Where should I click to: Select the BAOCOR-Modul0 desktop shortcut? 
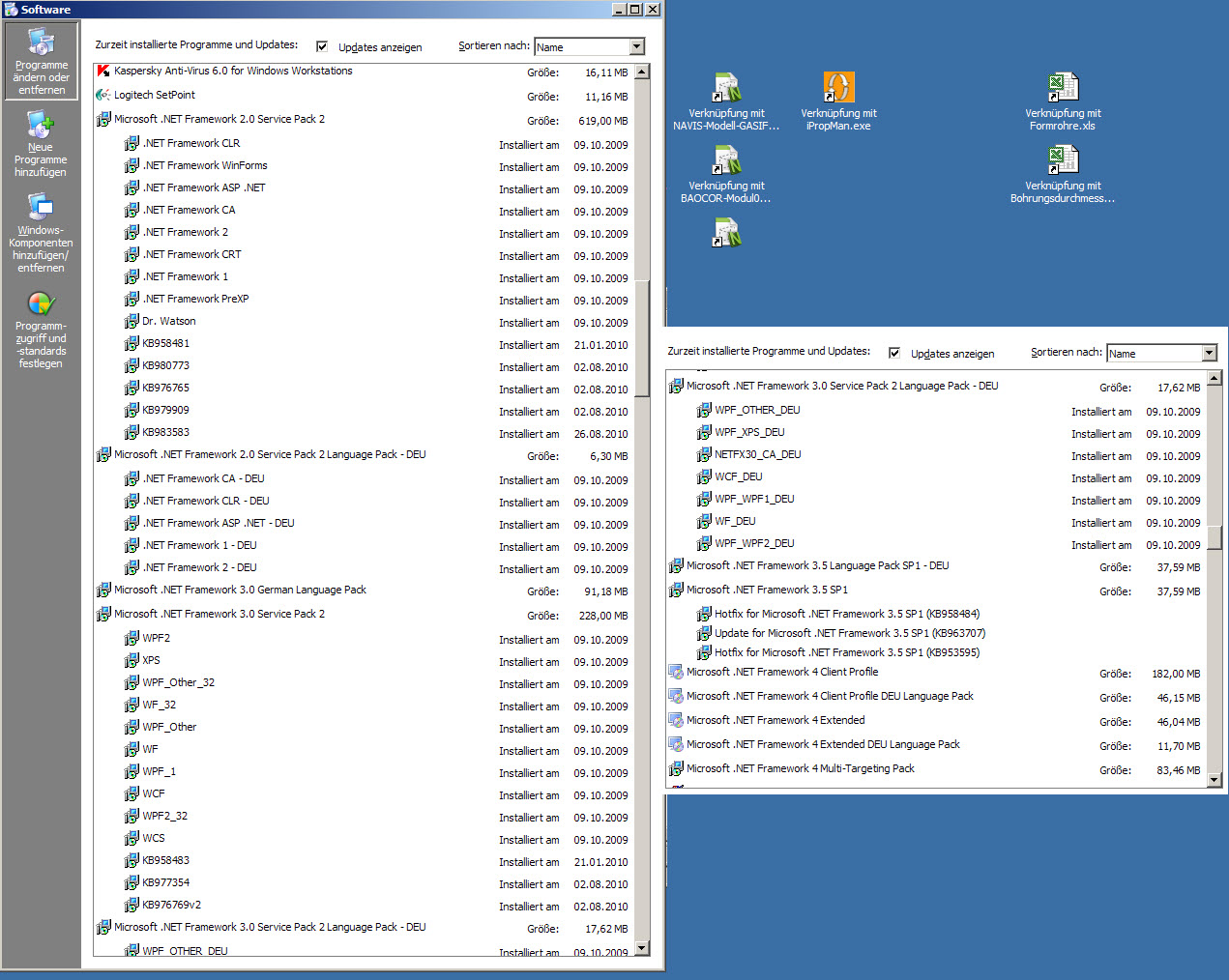coord(726,174)
